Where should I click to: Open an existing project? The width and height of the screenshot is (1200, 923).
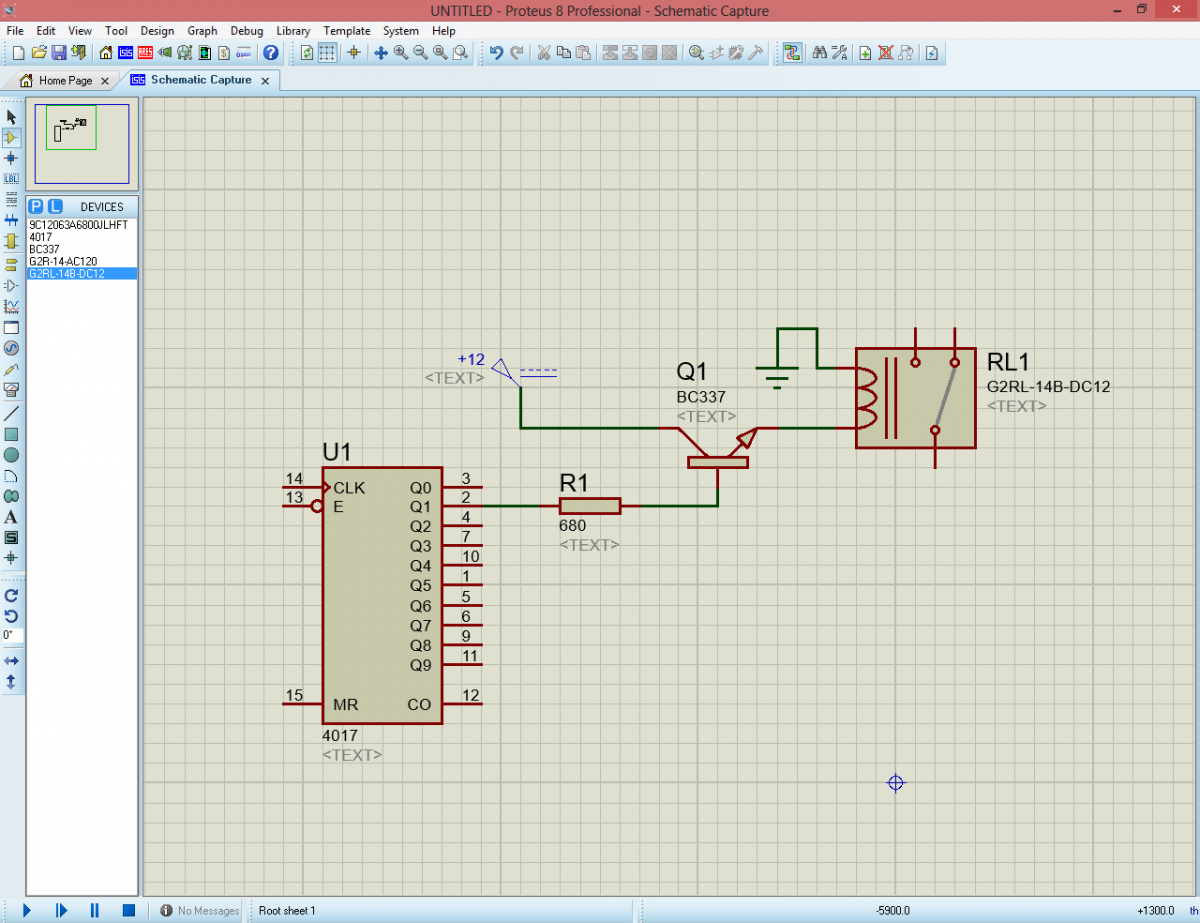39,53
